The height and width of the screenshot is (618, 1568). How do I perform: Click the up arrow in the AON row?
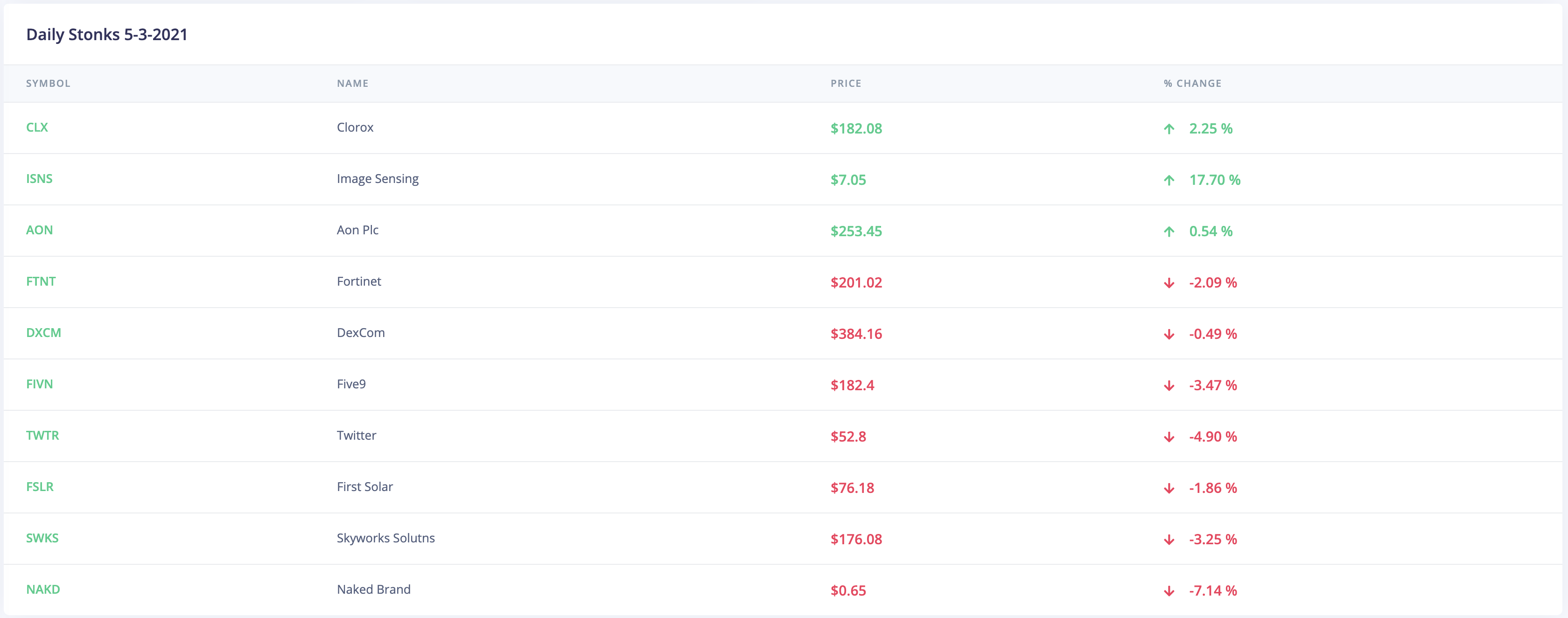point(1169,232)
